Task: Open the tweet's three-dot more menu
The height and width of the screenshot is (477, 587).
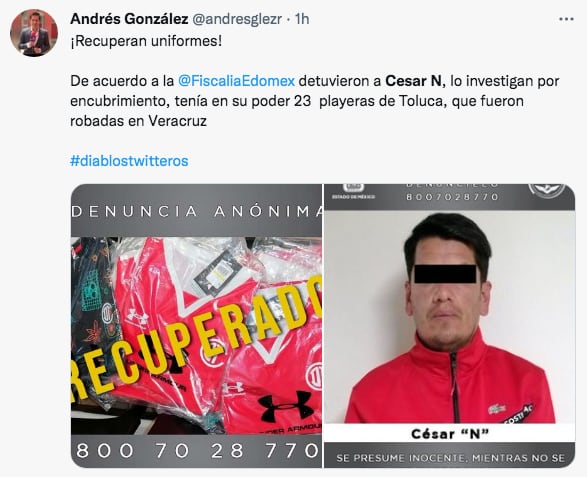Action: pyautogui.click(x=566, y=19)
